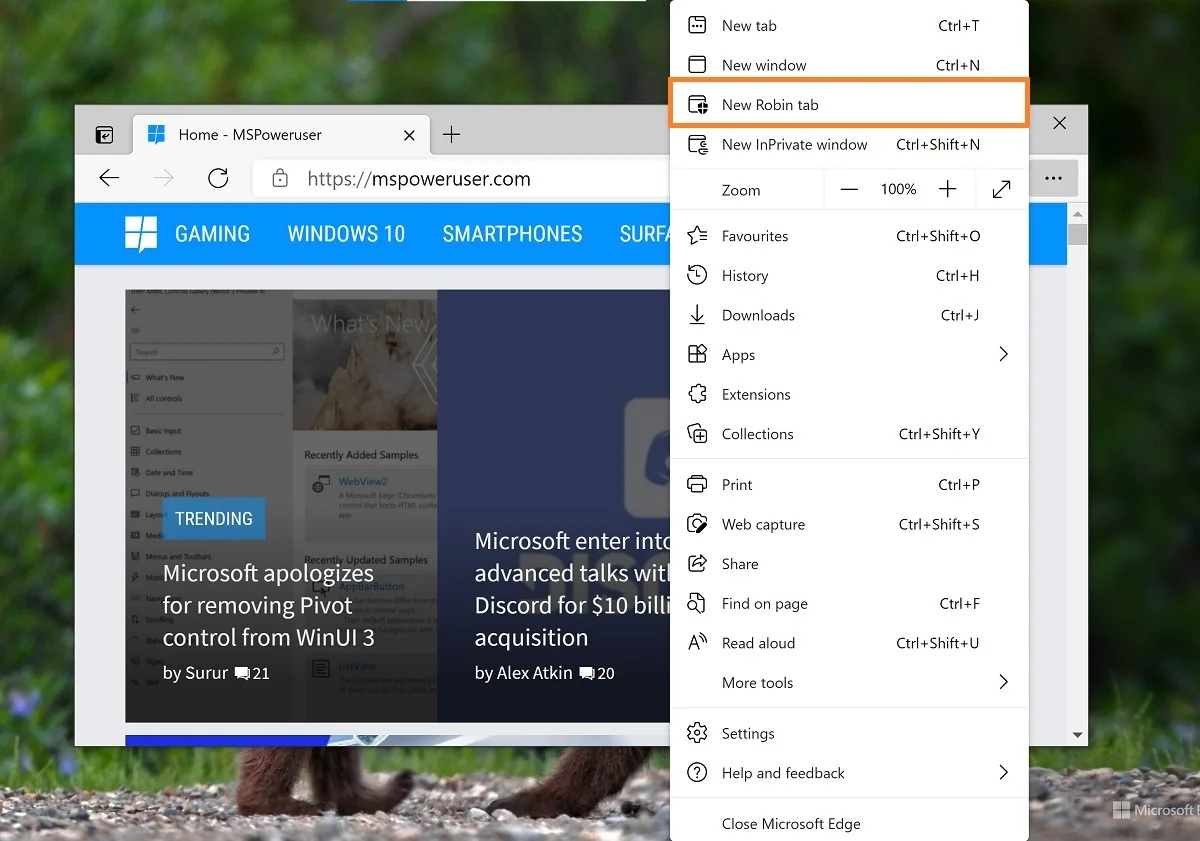Screen dimensions: 1200x841
Task: Open the tab actions menu icon
Action: coord(104,135)
